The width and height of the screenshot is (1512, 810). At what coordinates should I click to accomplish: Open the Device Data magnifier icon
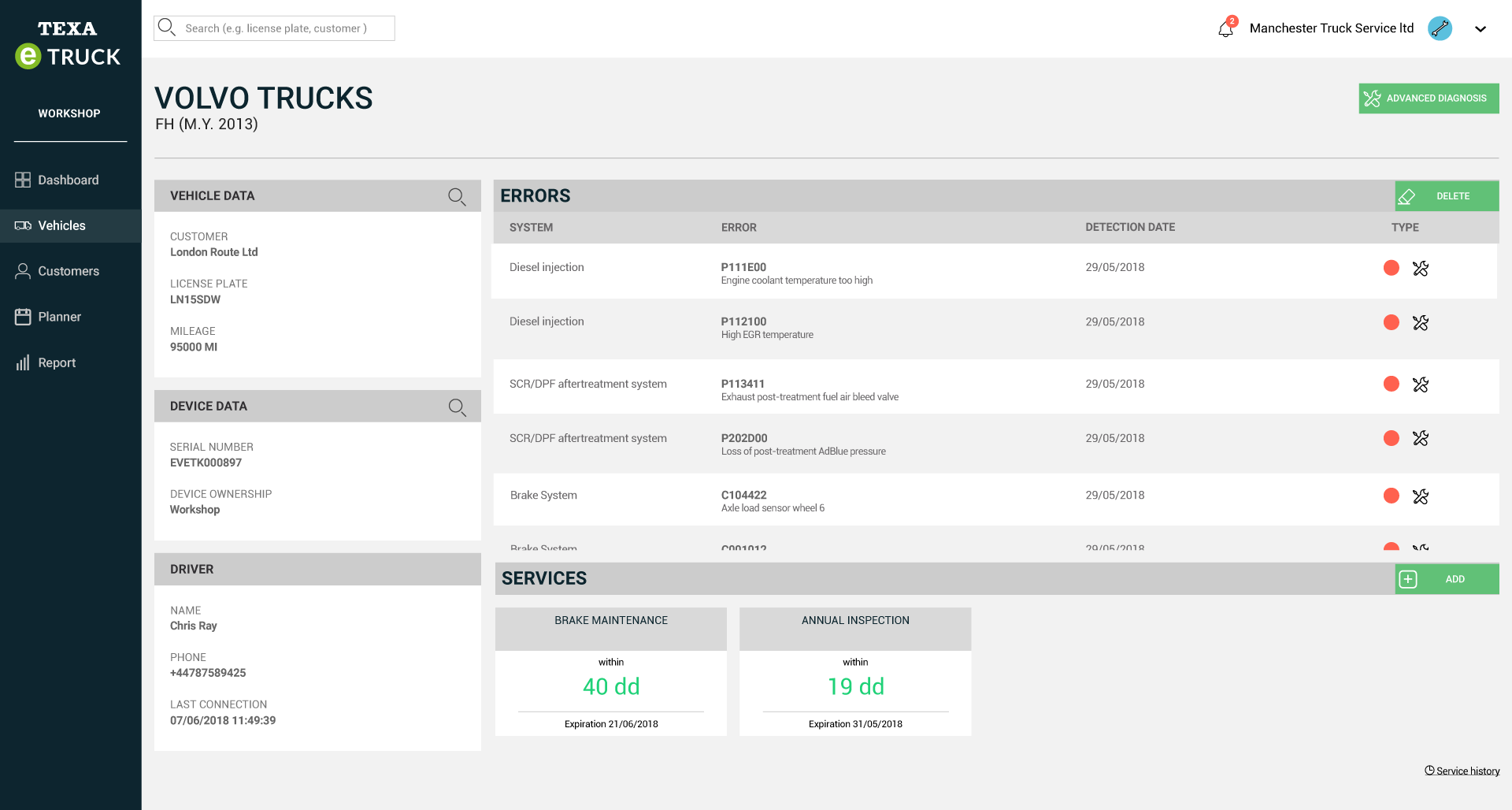(457, 407)
